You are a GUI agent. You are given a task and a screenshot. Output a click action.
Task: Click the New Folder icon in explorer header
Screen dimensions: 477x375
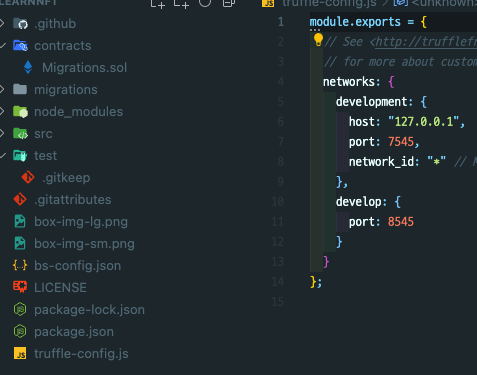[181, 3]
